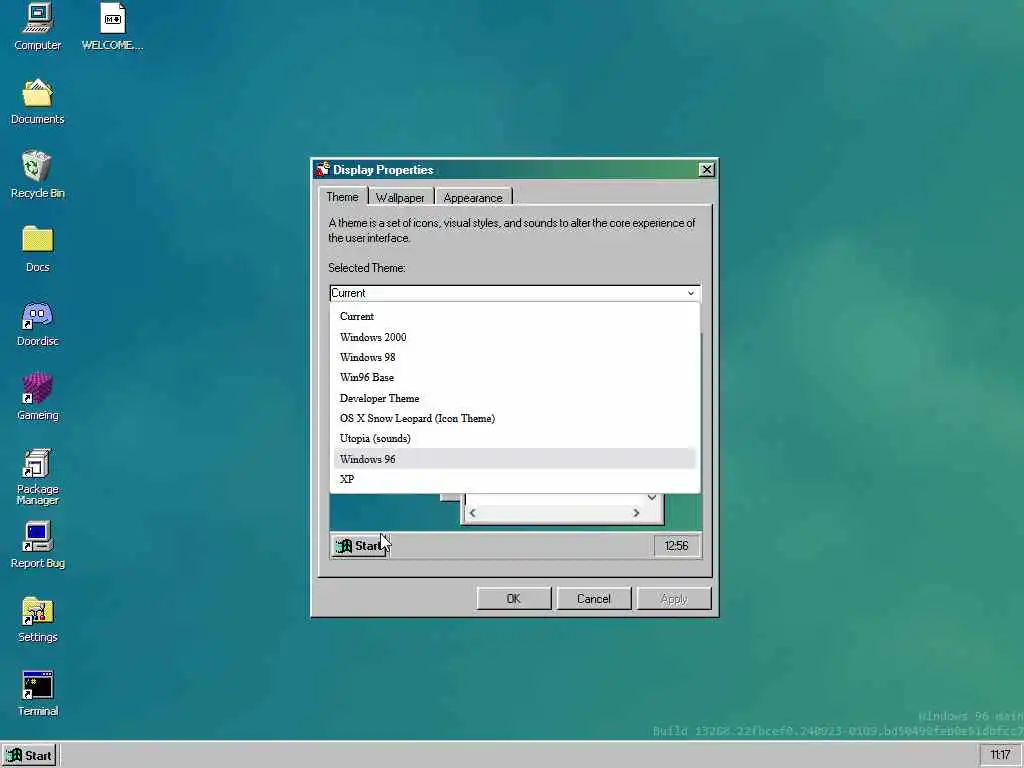This screenshot has height=768, width=1024.
Task: Click the taskbar clock showing 11:17
Action: pos(1000,756)
